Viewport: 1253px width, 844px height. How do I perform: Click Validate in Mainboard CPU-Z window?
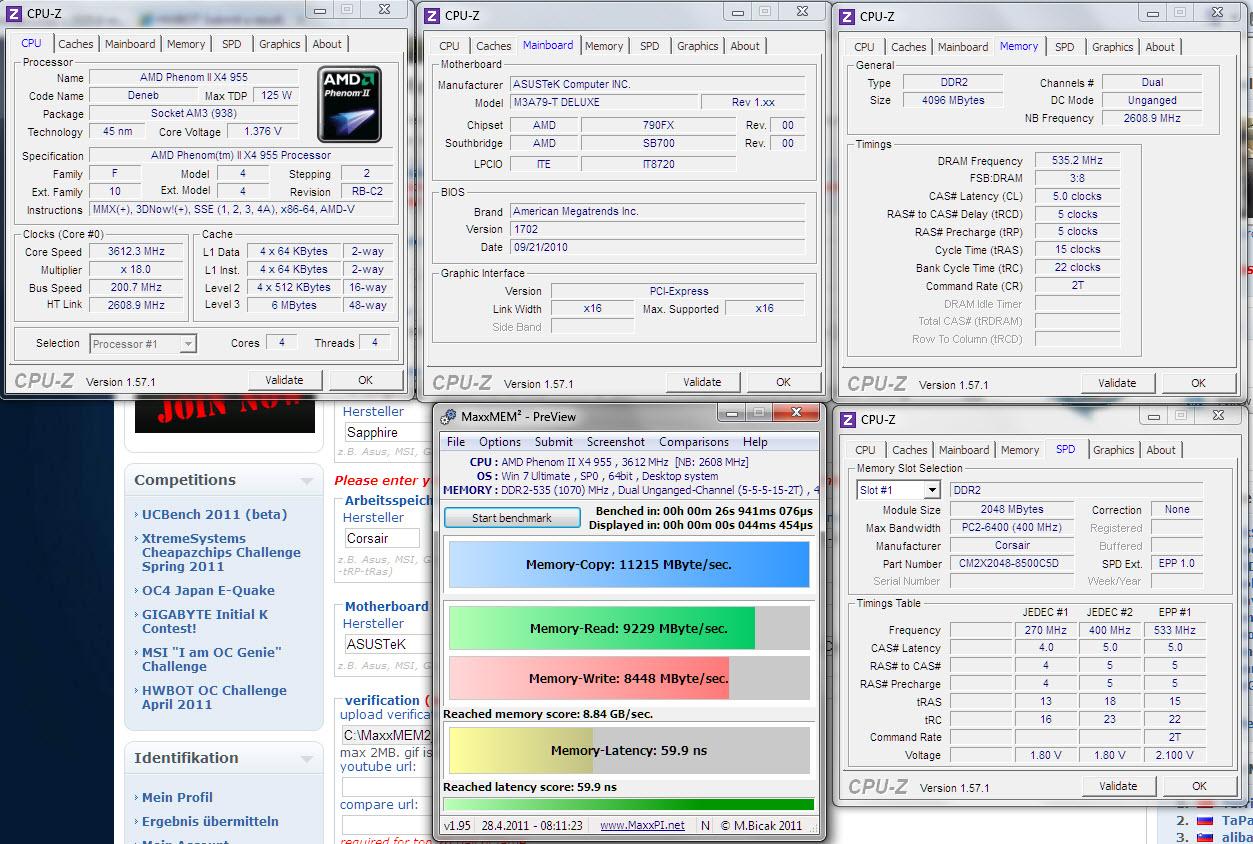[x=702, y=382]
